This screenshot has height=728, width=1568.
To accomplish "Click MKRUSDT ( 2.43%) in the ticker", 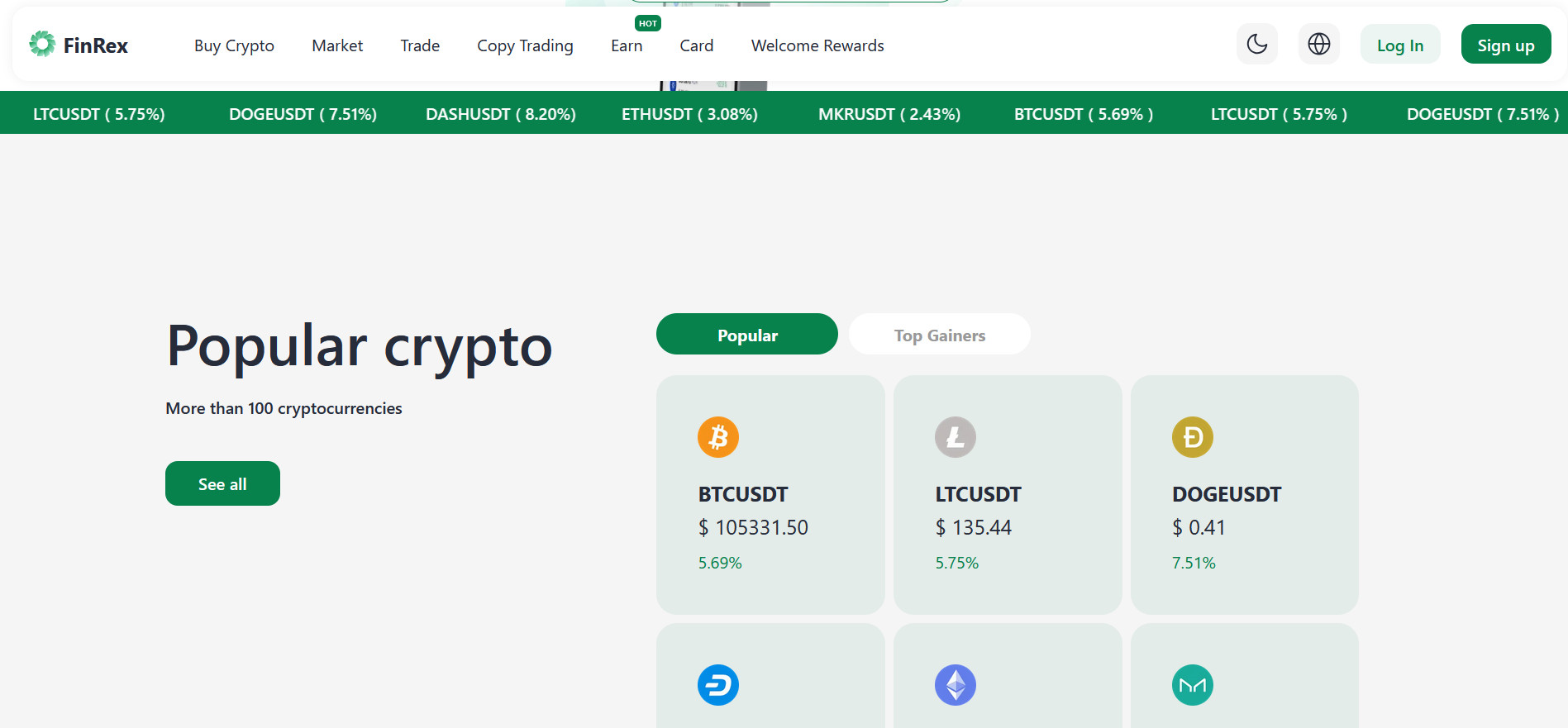I will tap(889, 114).
